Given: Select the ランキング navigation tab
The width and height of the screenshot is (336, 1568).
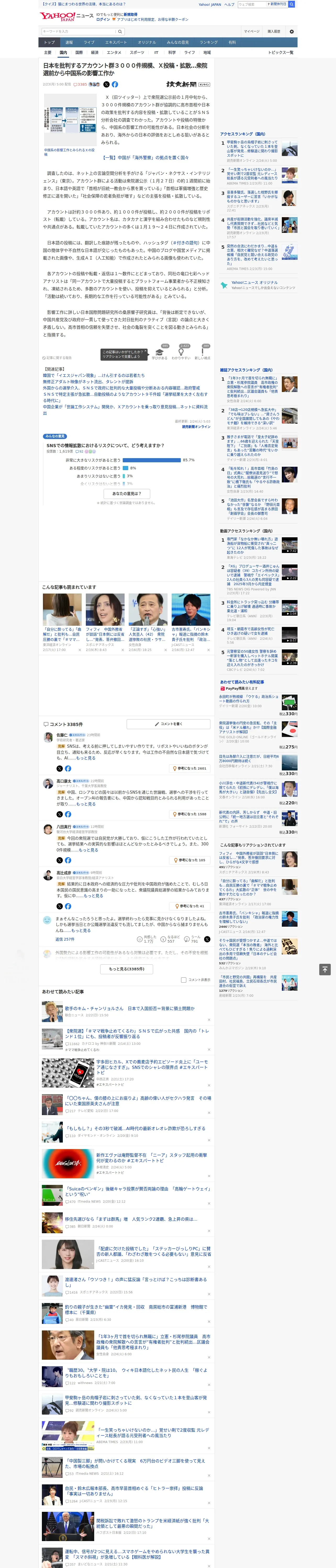Looking at the screenshot, I should pos(209,43).
